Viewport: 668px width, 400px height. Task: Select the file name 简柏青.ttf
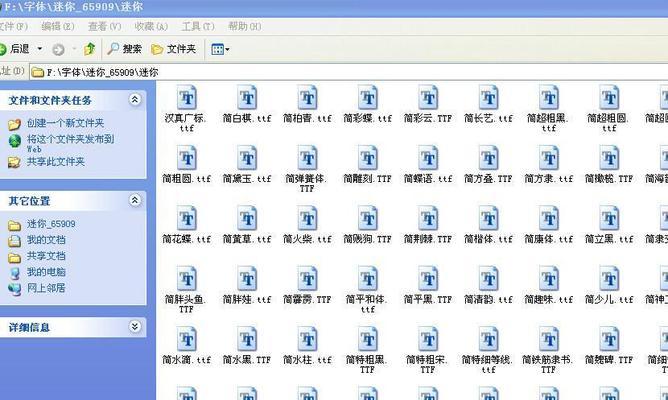coord(308,118)
